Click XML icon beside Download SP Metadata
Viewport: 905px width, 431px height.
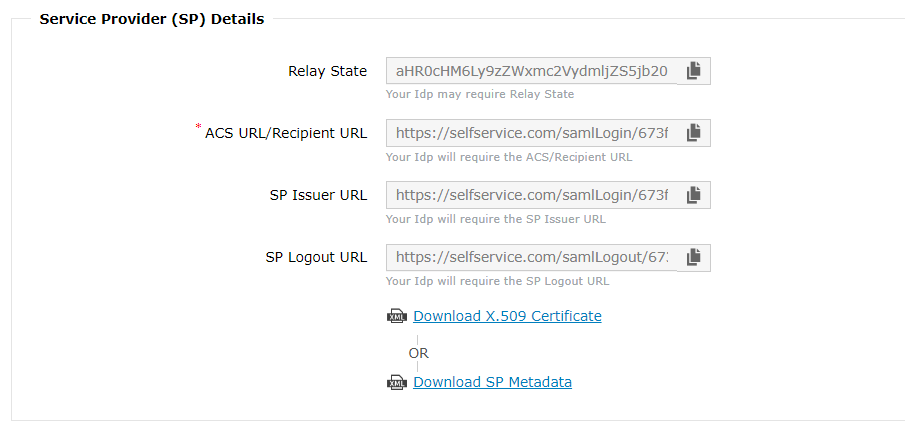tap(397, 383)
